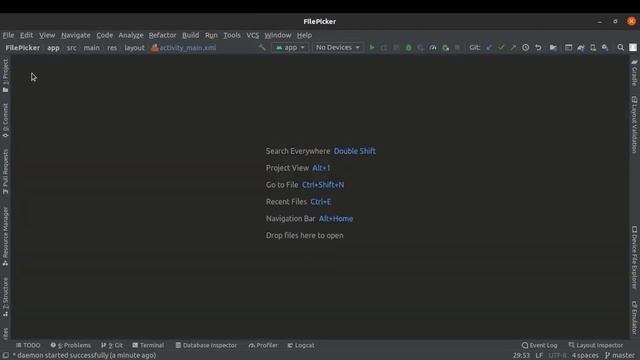Open the Structure side tab
The image size is (640, 360).
tap(5, 297)
